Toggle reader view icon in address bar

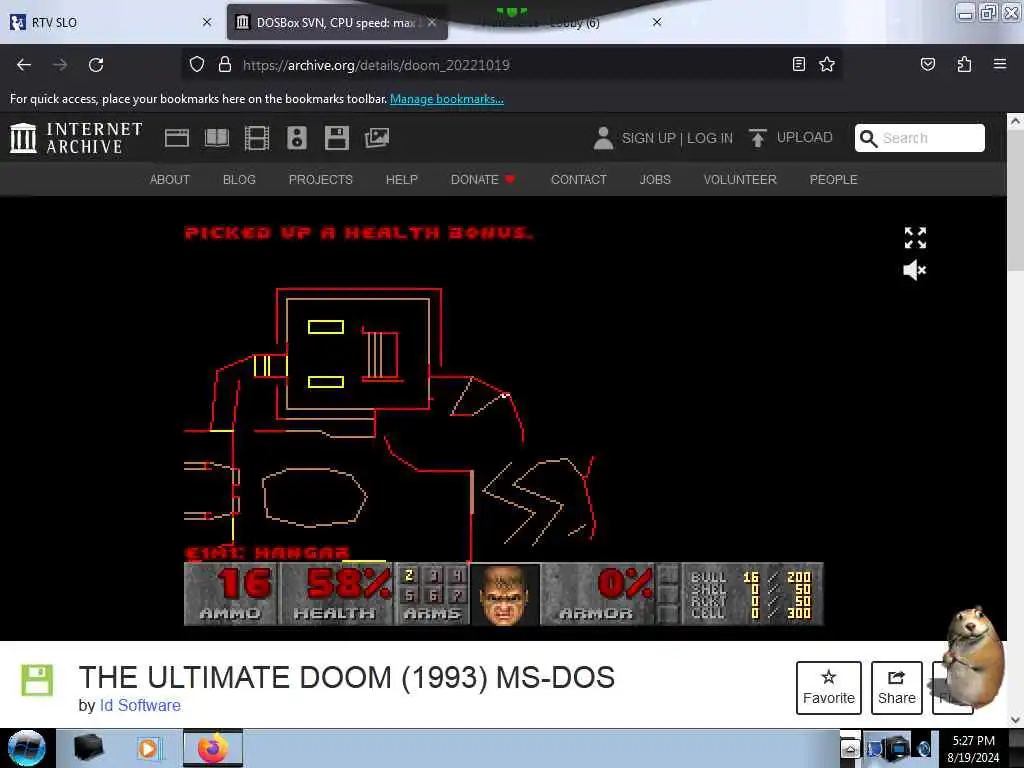799,64
